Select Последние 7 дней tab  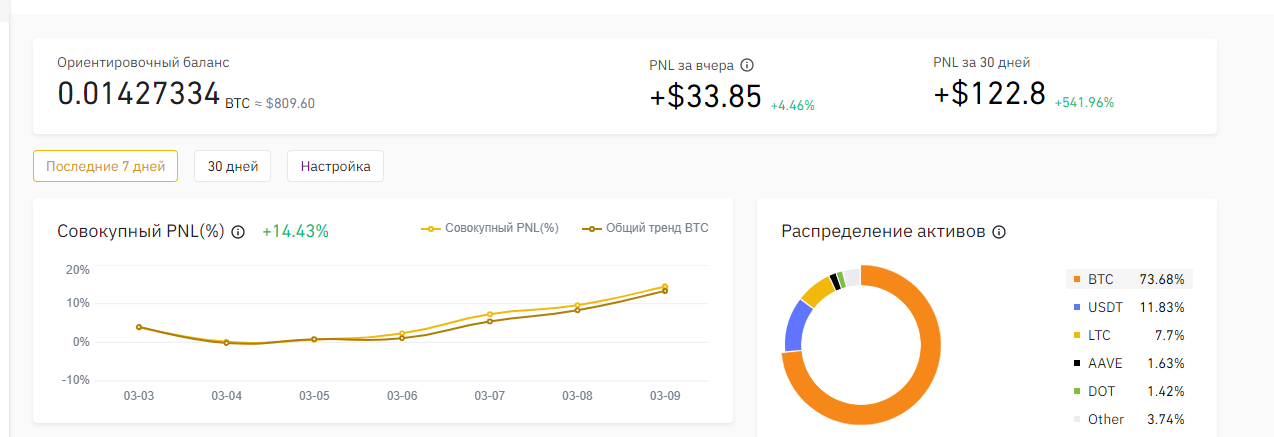(105, 166)
